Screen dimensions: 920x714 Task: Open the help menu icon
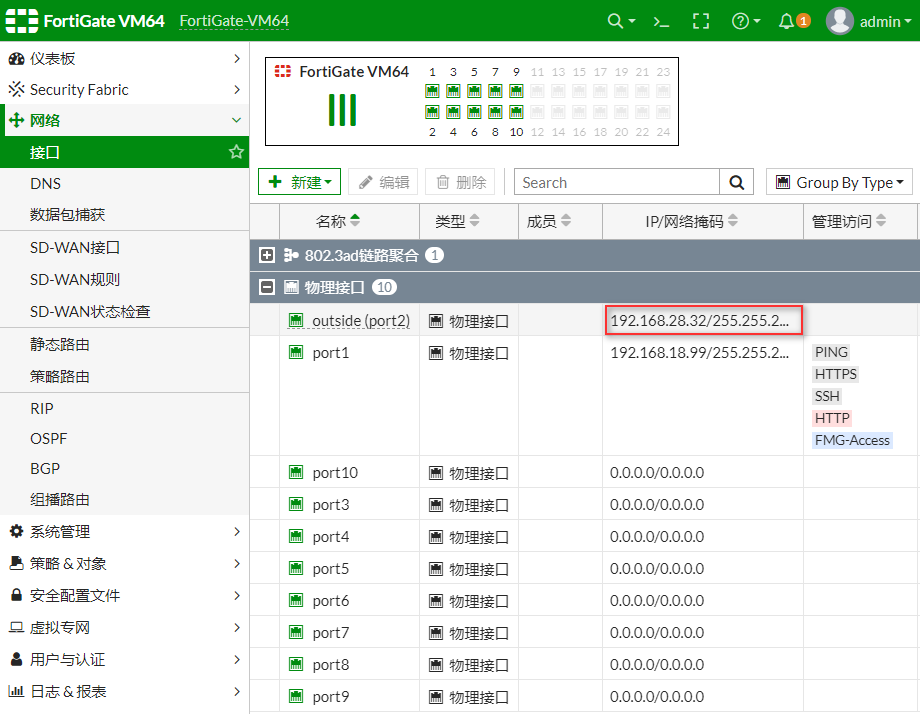pos(742,20)
